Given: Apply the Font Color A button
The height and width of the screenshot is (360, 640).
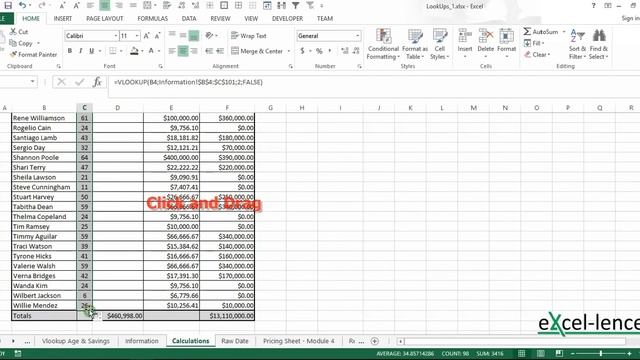Looking at the screenshot, I should (x=151, y=51).
